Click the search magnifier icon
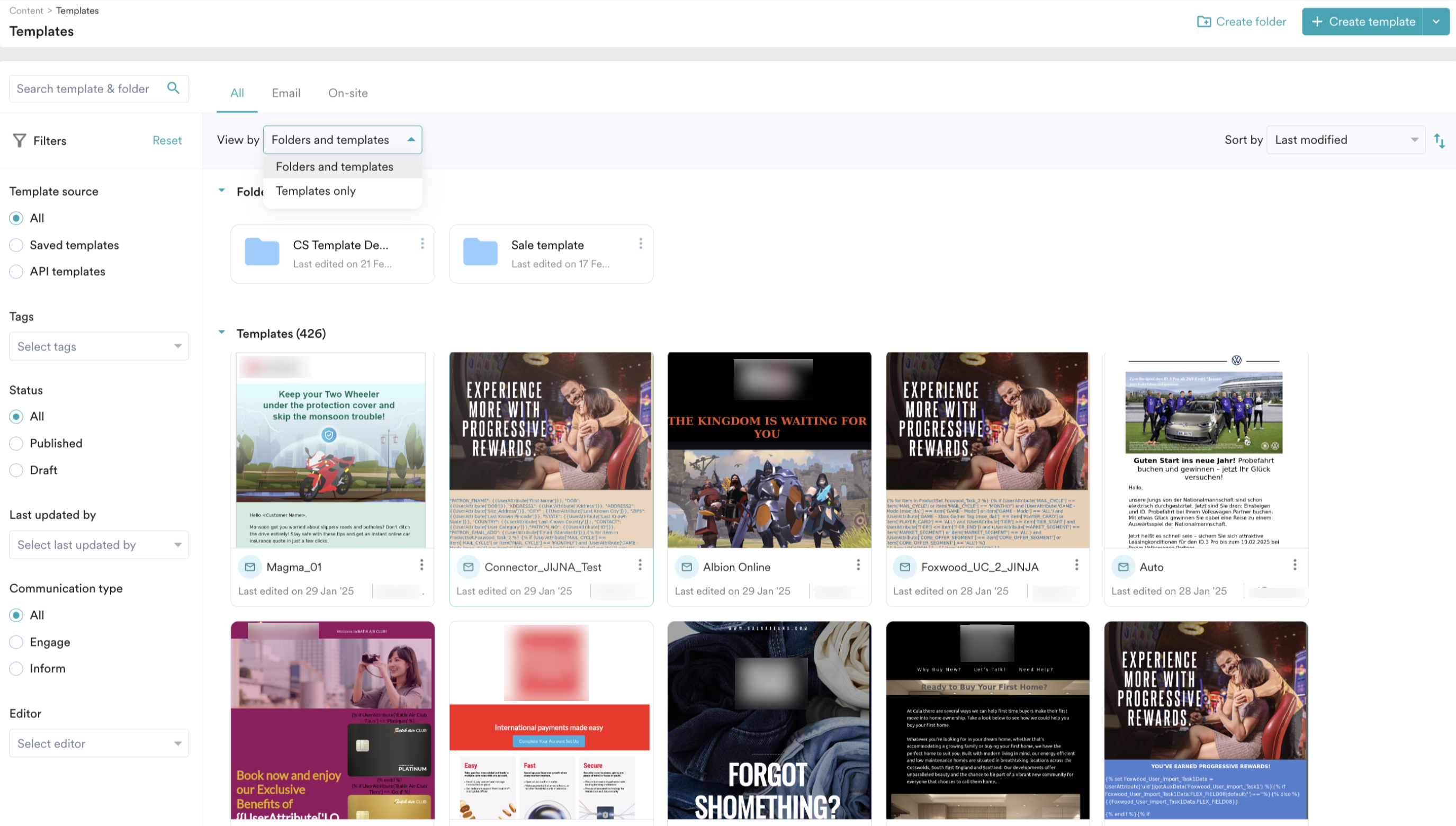 [173, 88]
